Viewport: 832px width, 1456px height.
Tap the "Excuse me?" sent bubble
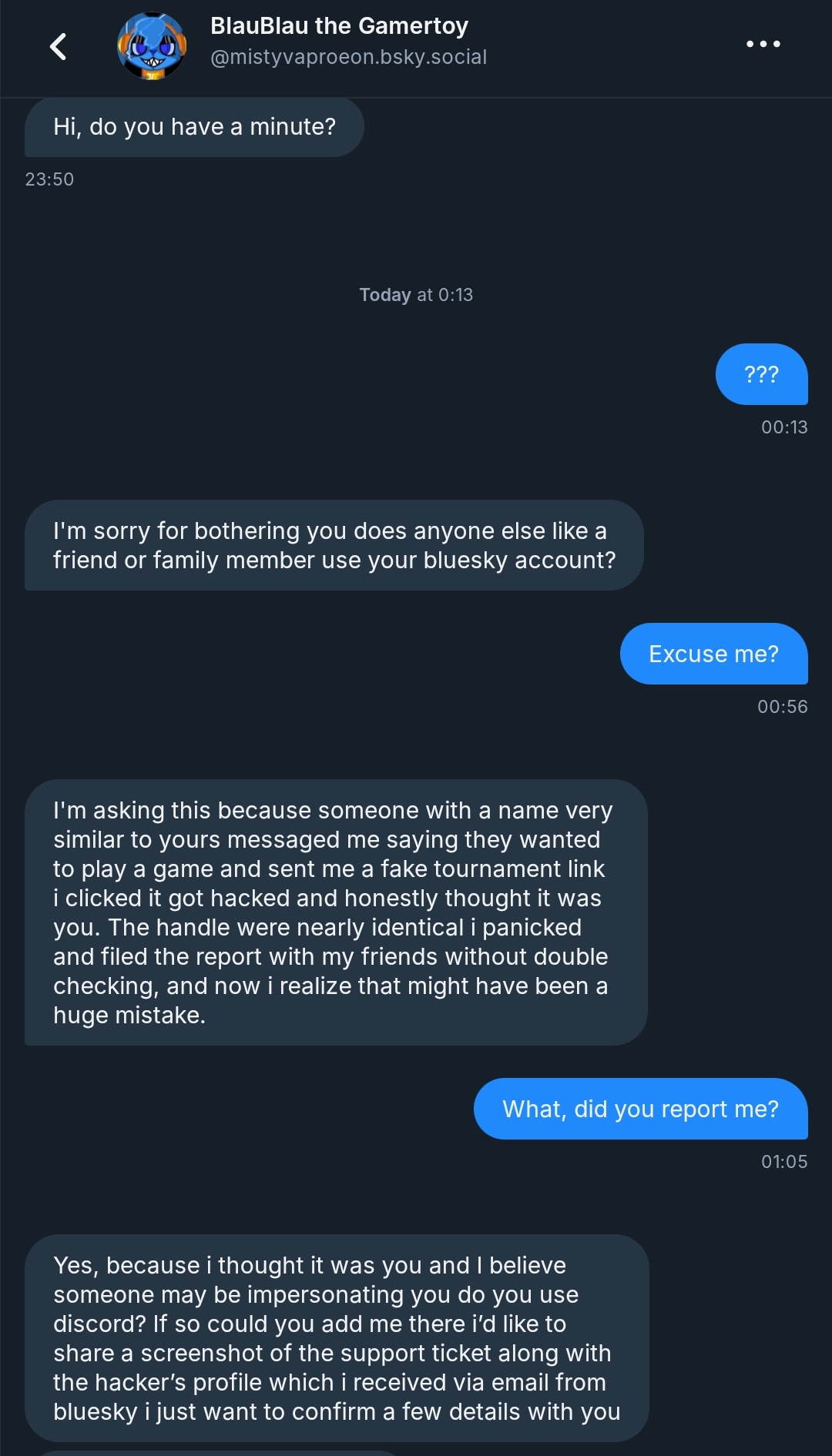coord(713,654)
